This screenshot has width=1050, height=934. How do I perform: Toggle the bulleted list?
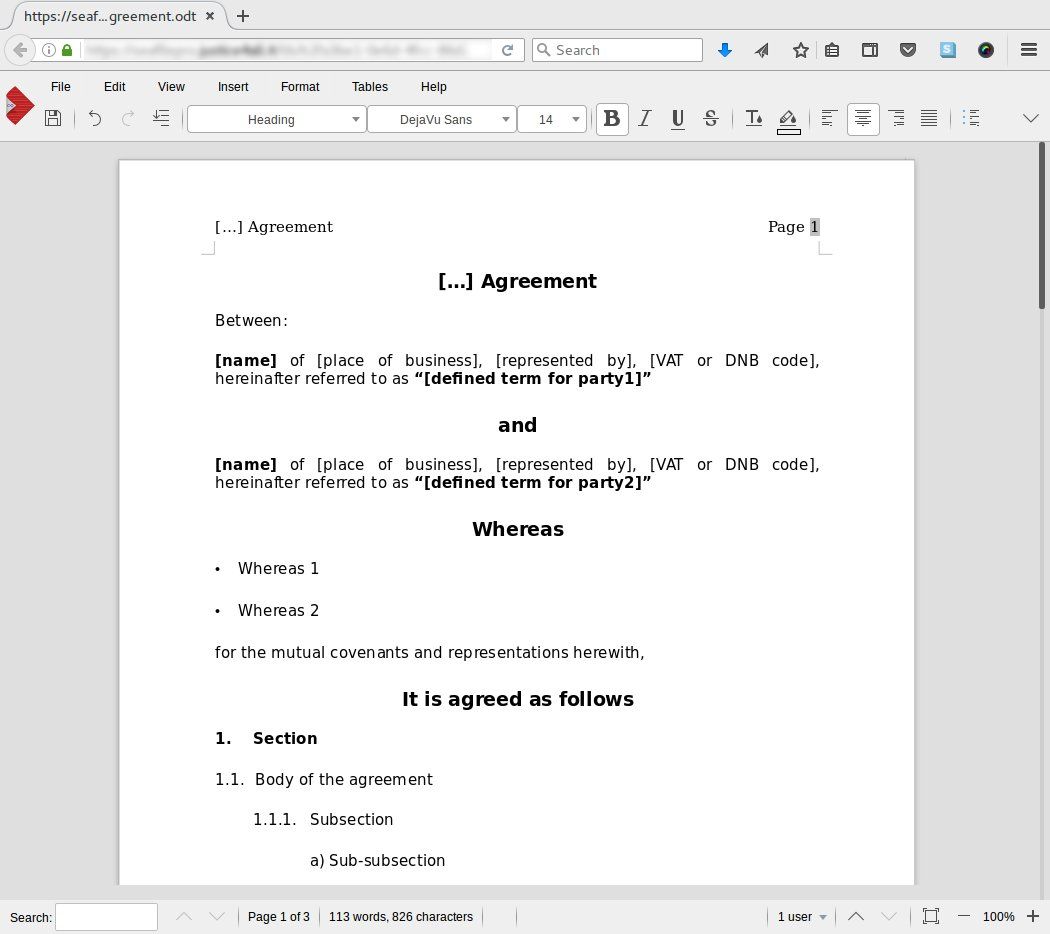[x=971, y=119]
